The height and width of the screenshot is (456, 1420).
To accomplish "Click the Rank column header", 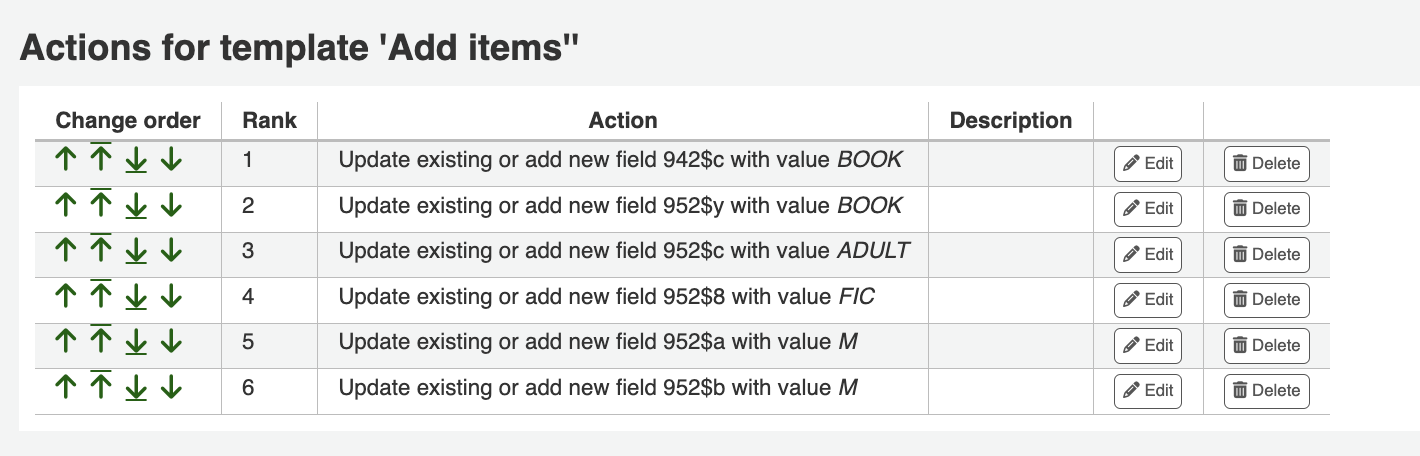I will 269,121.
